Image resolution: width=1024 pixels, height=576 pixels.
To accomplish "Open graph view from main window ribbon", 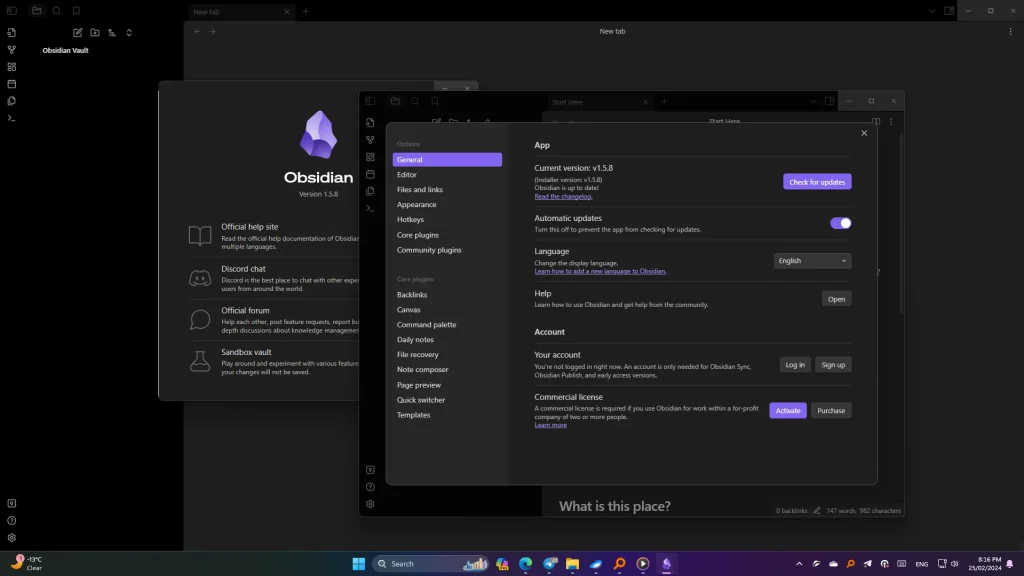I will (12, 50).
